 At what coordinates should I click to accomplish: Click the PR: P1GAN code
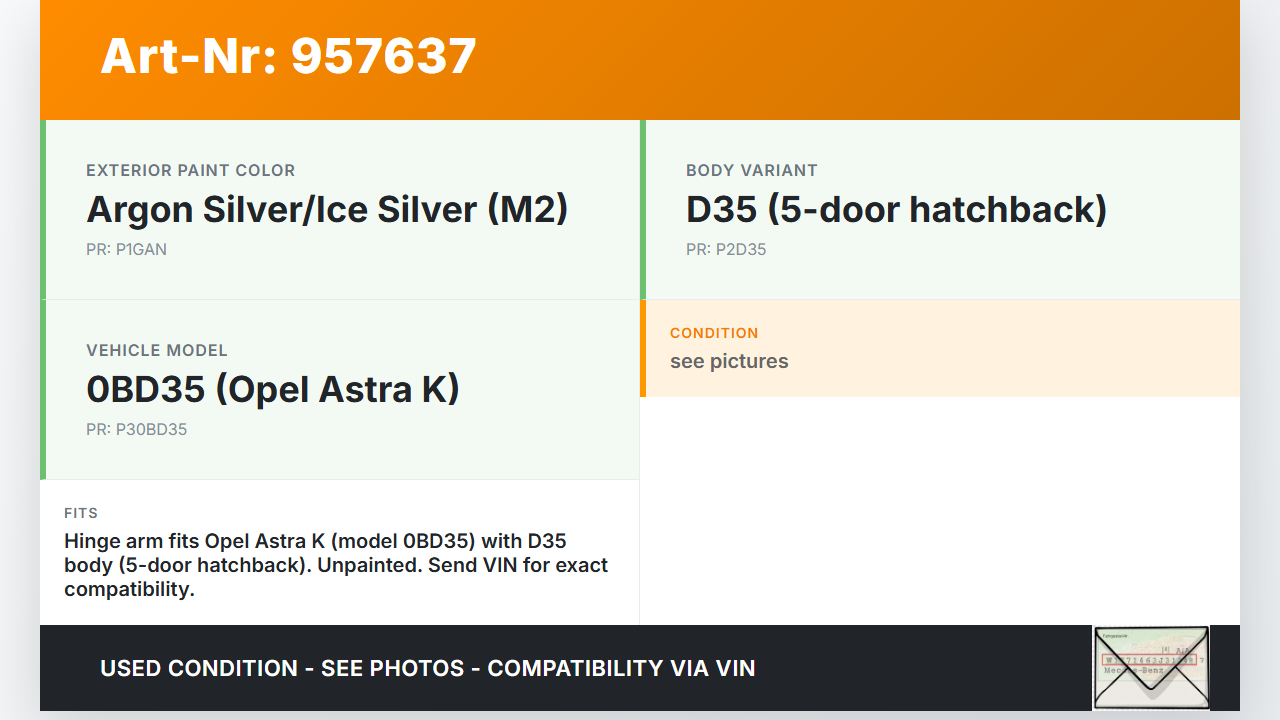coord(126,250)
